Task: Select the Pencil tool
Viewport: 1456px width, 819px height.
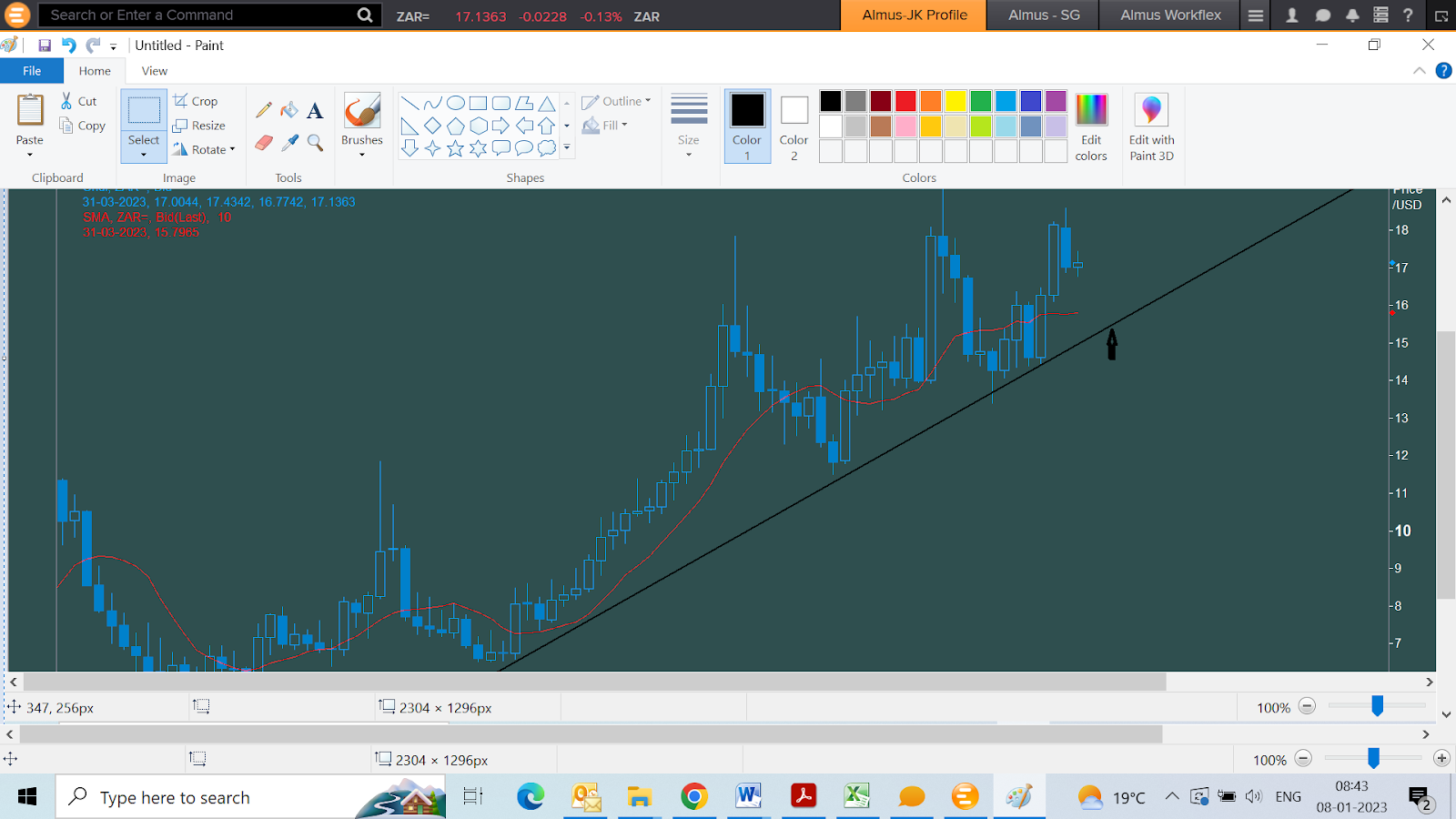Action: (264, 110)
